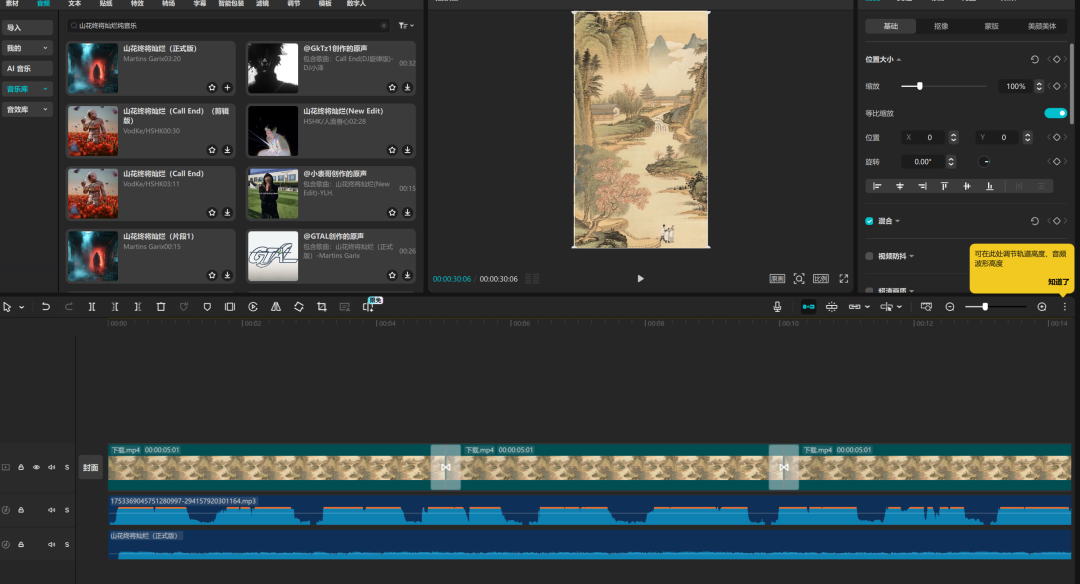The width and height of the screenshot is (1080, 584).
Task: Dismiss the tooltip with 知道了
Action: point(1058,282)
